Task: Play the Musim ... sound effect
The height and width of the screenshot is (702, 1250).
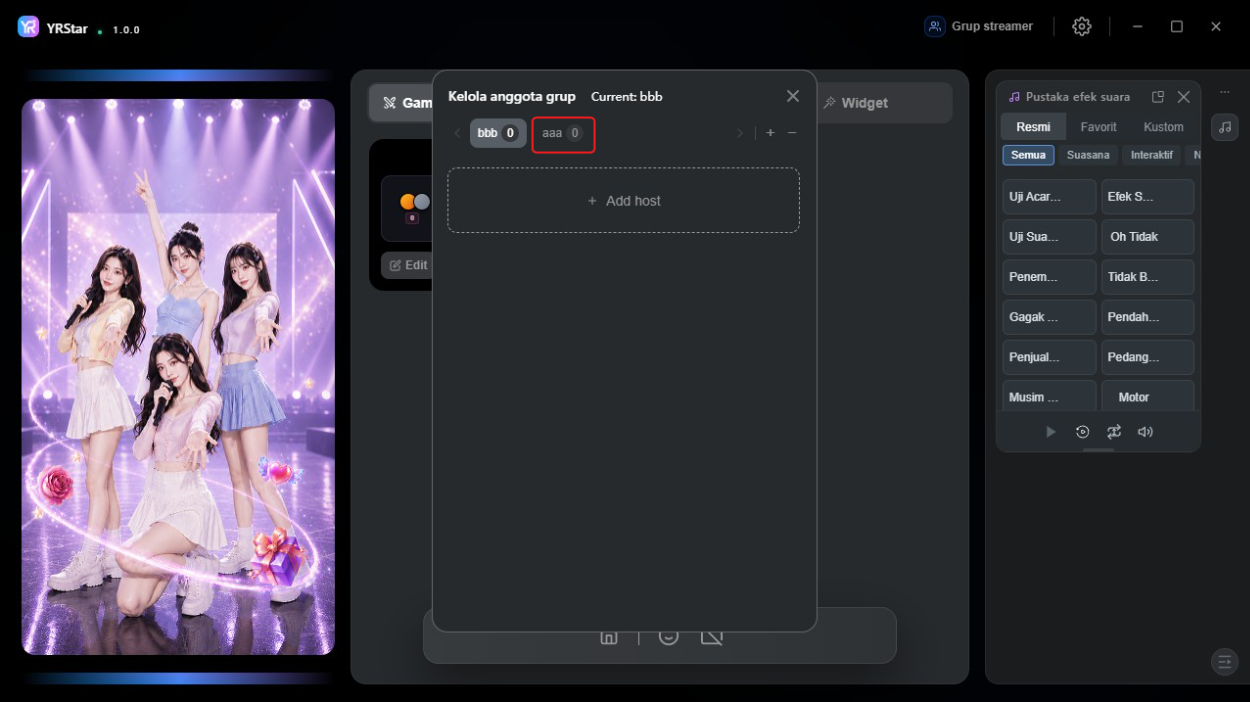Action: (x=1049, y=396)
